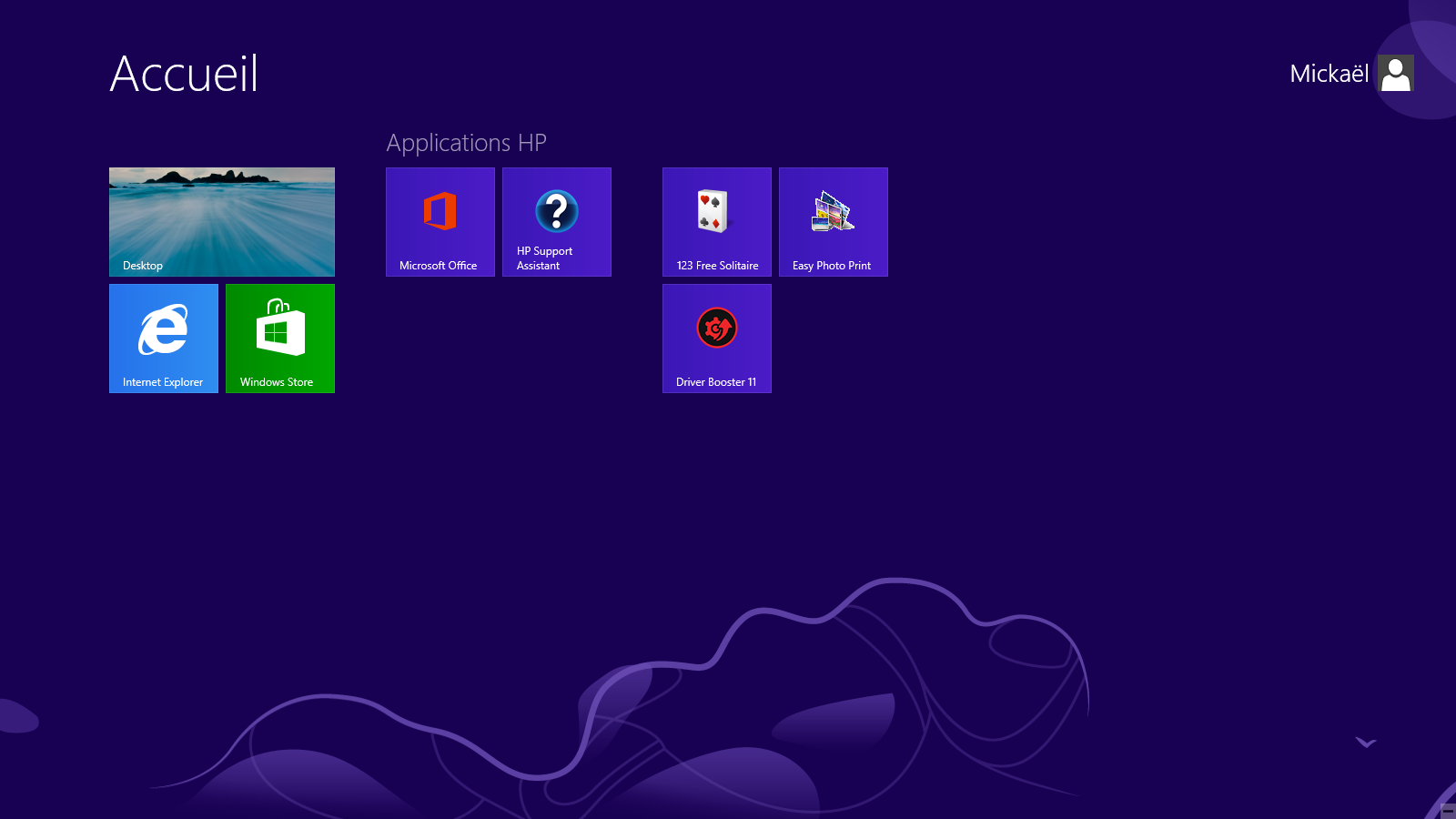
Task: Click the "Easy Photo Print" tile label
Action: pos(832,266)
